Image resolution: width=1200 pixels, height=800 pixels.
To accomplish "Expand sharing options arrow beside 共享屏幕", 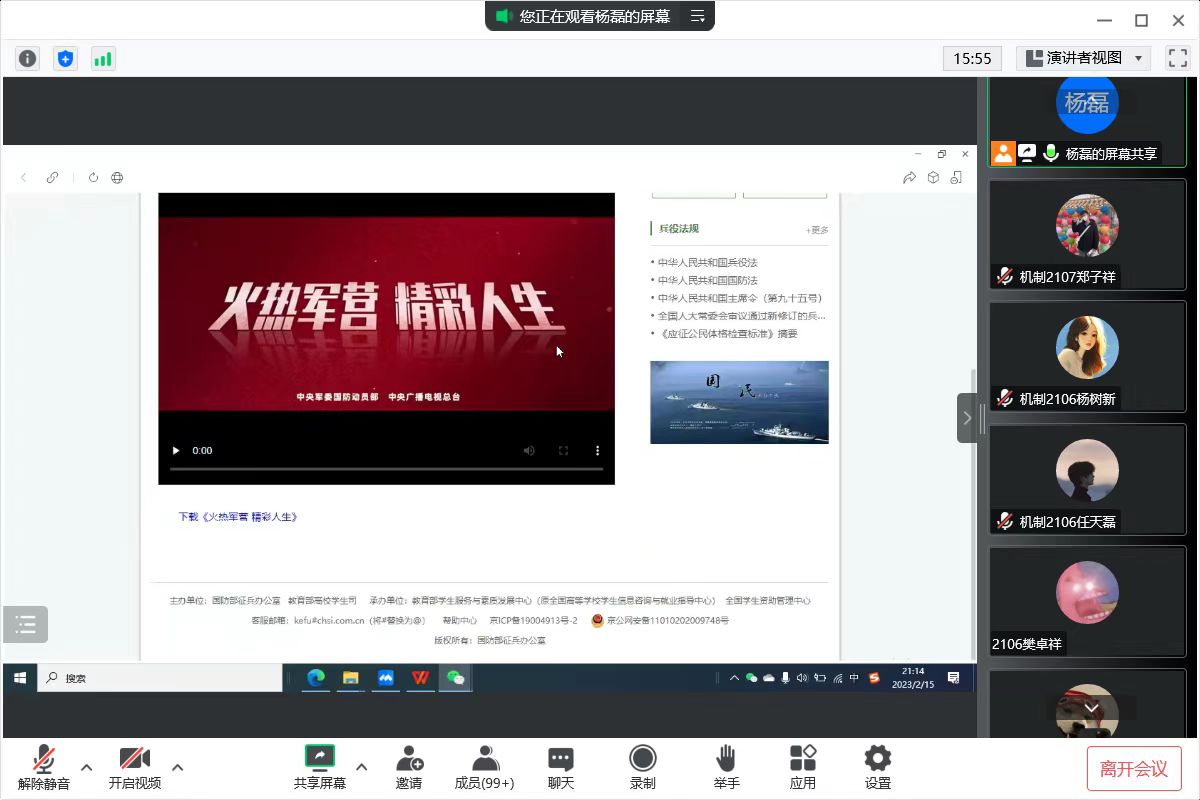I will coord(362,768).
